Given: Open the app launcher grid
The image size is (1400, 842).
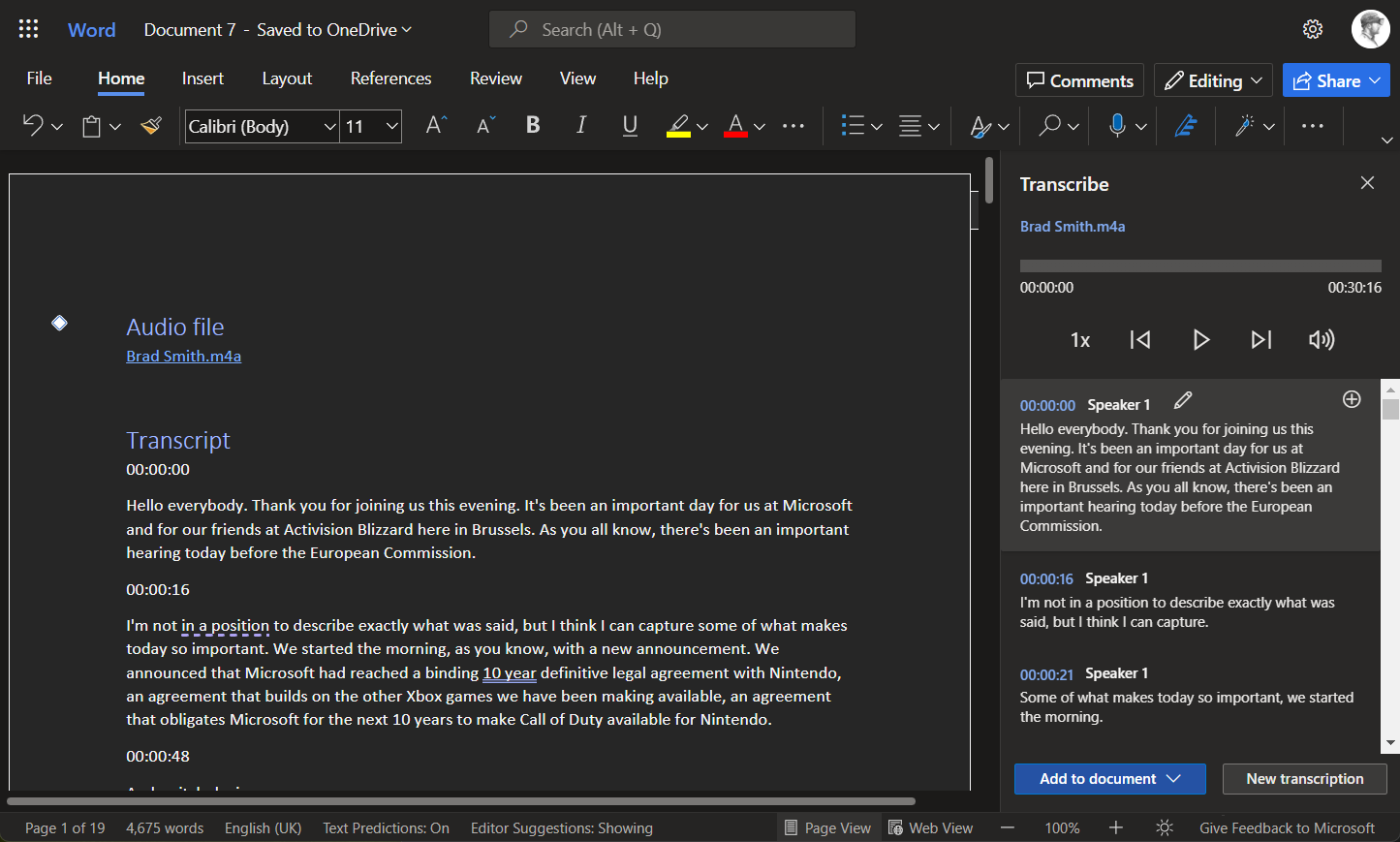Looking at the screenshot, I should [x=29, y=29].
